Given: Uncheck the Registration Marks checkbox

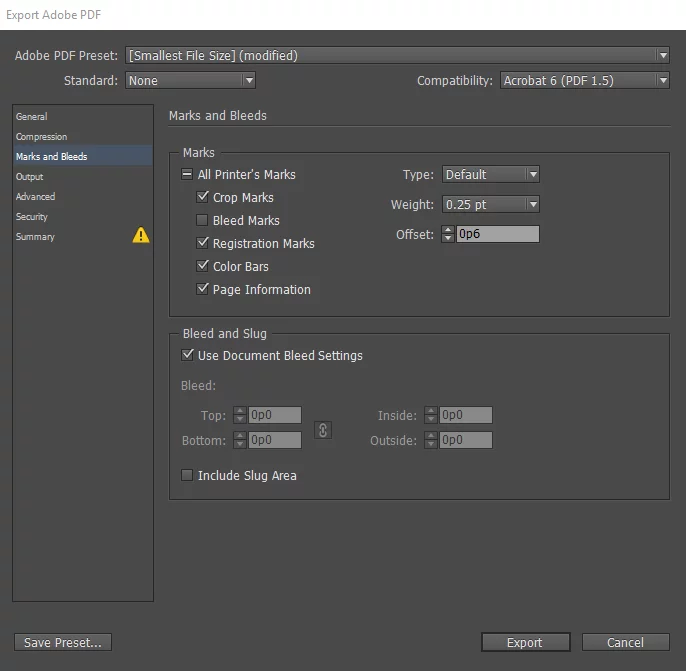Looking at the screenshot, I should click(x=202, y=243).
